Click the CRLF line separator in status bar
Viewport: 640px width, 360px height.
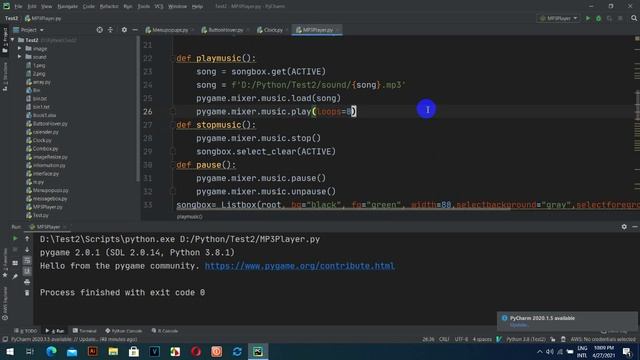[x=444, y=339]
